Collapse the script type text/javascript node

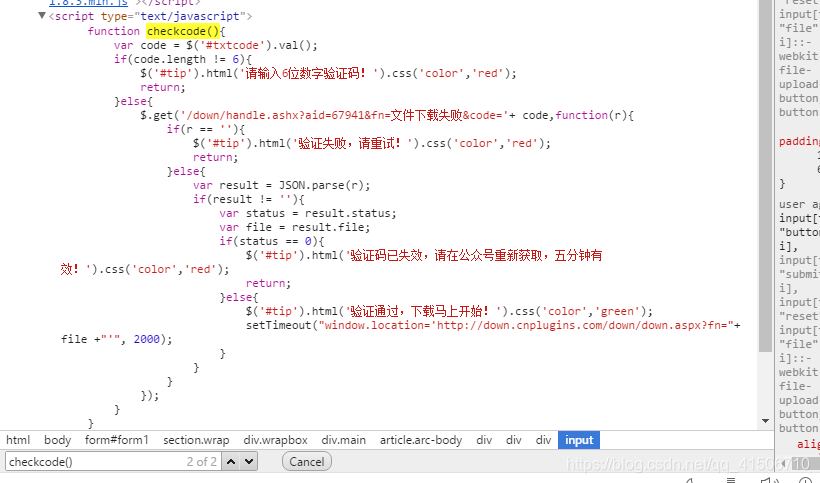pyautogui.click(x=42, y=16)
